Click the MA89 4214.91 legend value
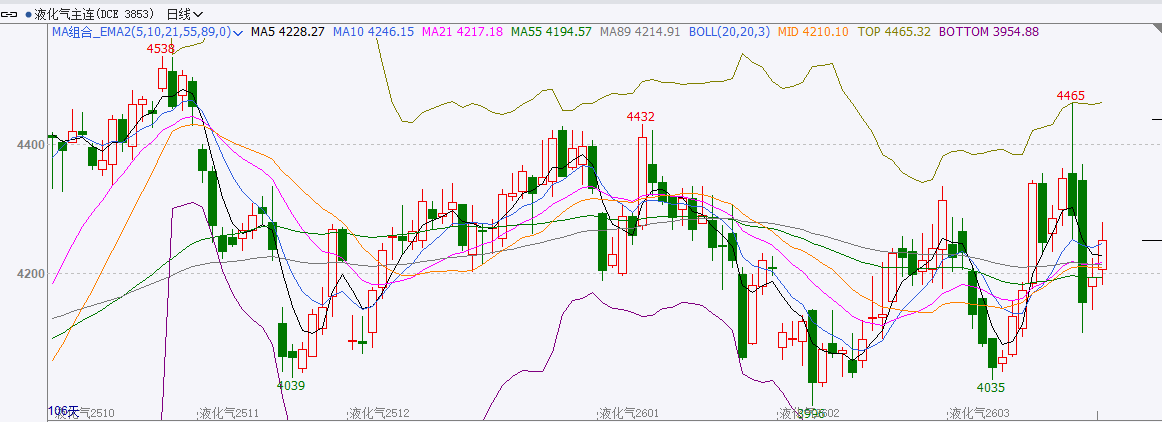The height and width of the screenshot is (422, 1162). click(x=640, y=32)
